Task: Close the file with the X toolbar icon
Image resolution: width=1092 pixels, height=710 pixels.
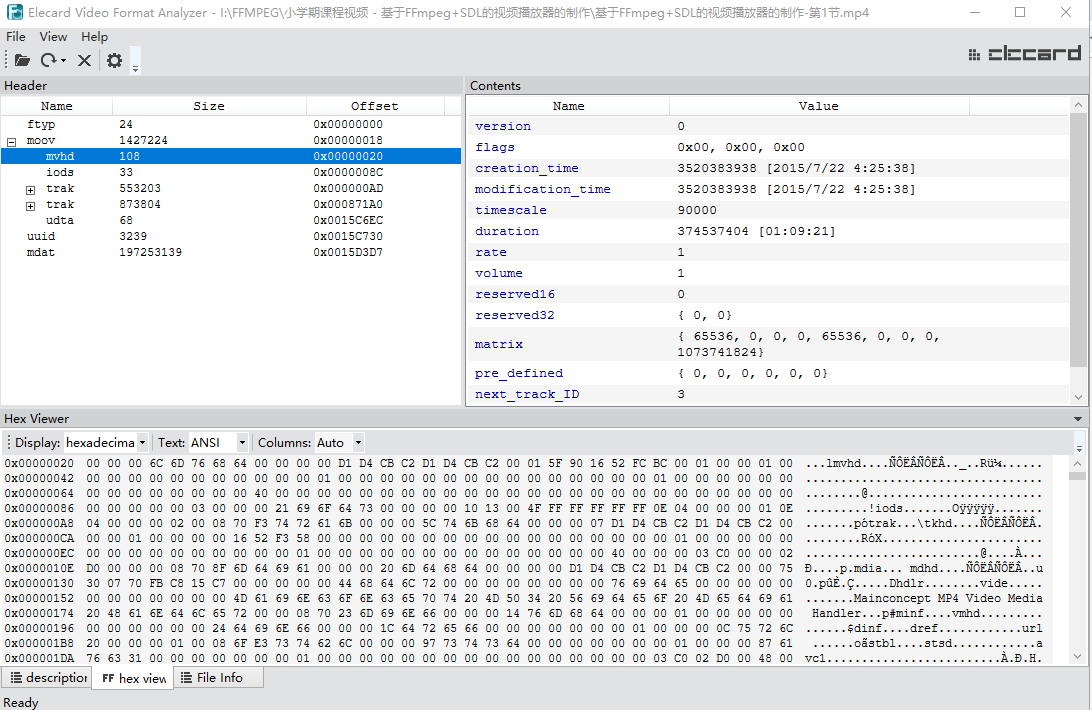Action: click(84, 61)
